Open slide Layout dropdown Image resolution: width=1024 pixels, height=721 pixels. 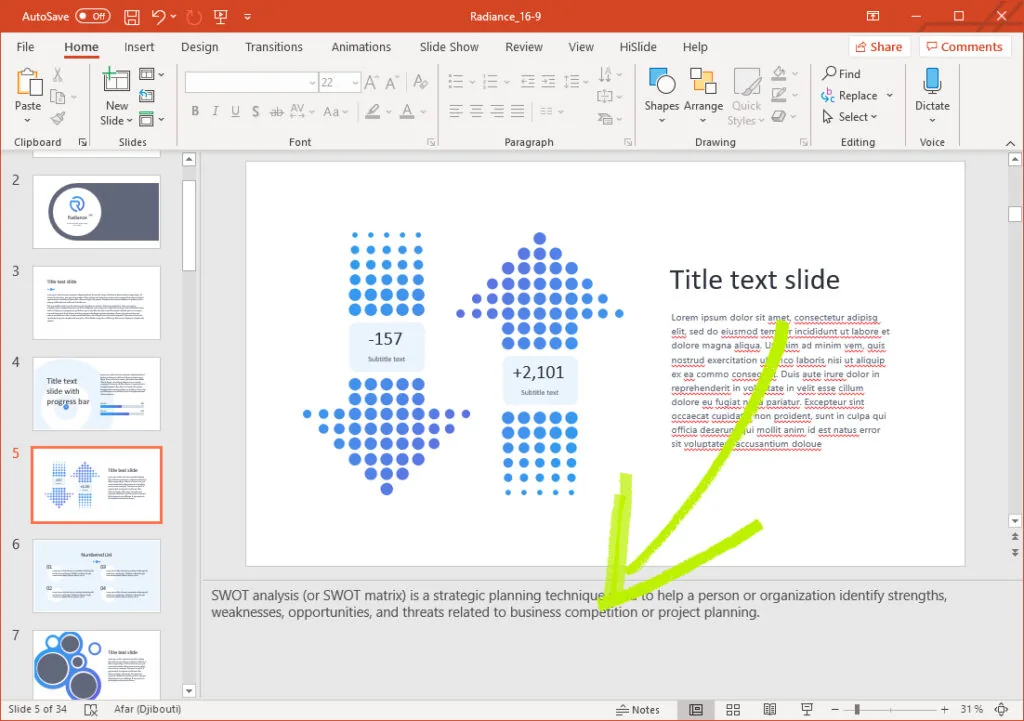152,74
